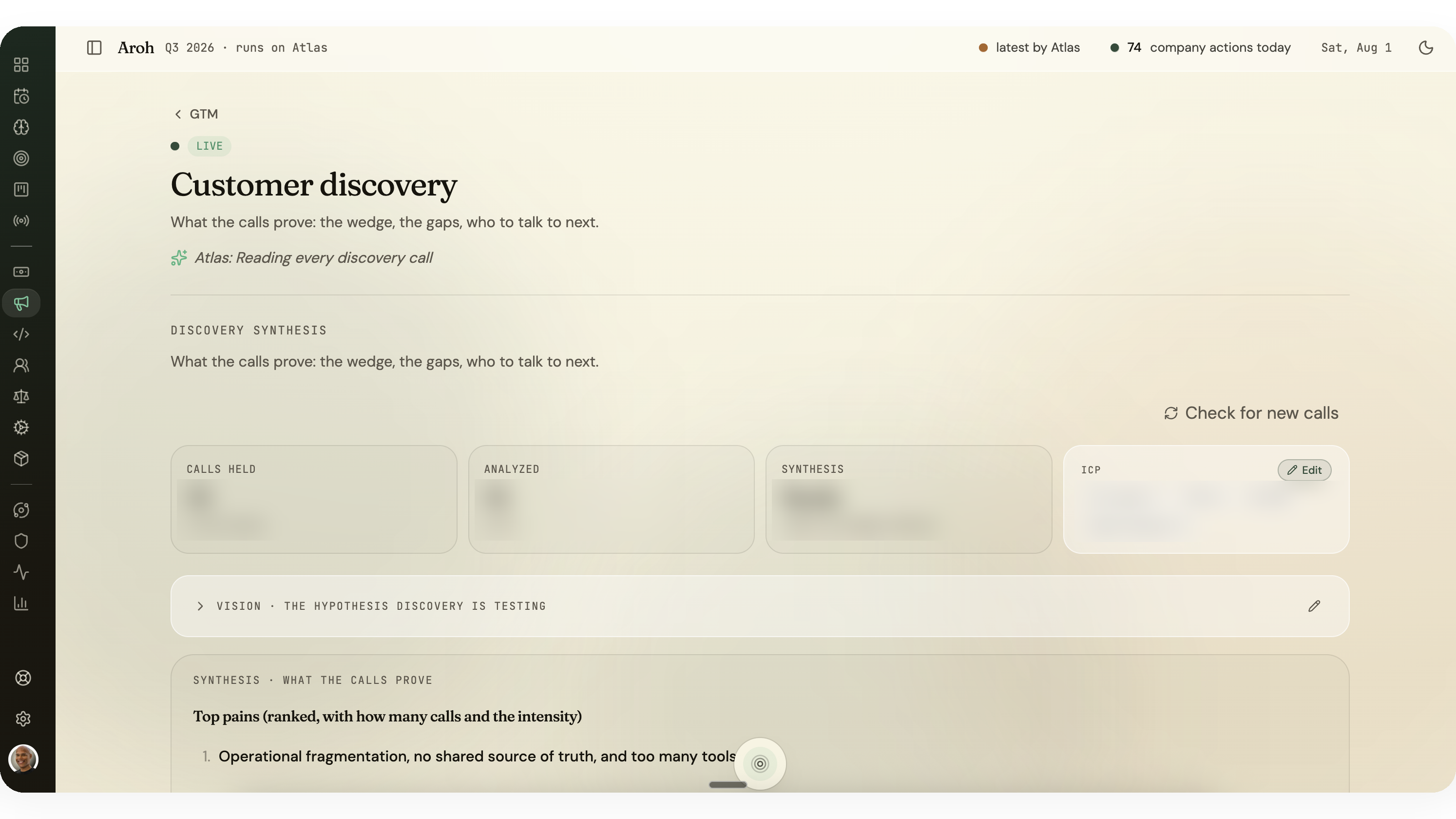Image resolution: width=1456 pixels, height=819 pixels.
Task: Open the cog wheel operations sidebar icon
Action: click(x=21, y=427)
